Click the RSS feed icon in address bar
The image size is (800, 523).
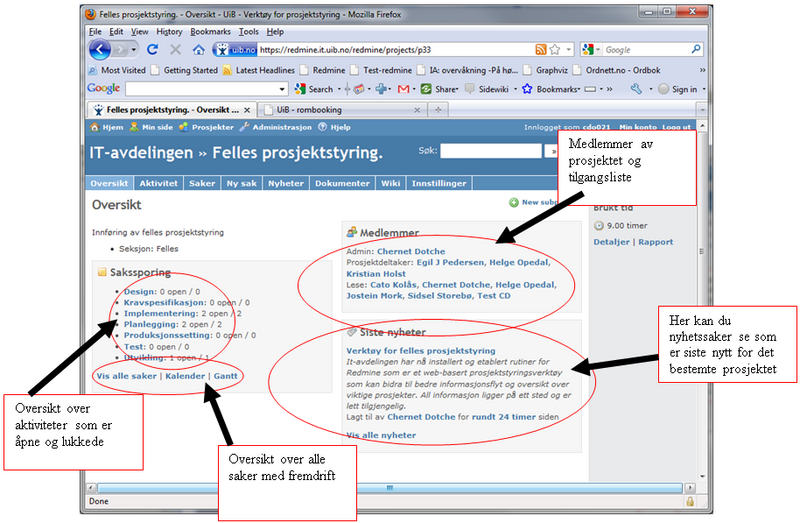[x=540, y=49]
